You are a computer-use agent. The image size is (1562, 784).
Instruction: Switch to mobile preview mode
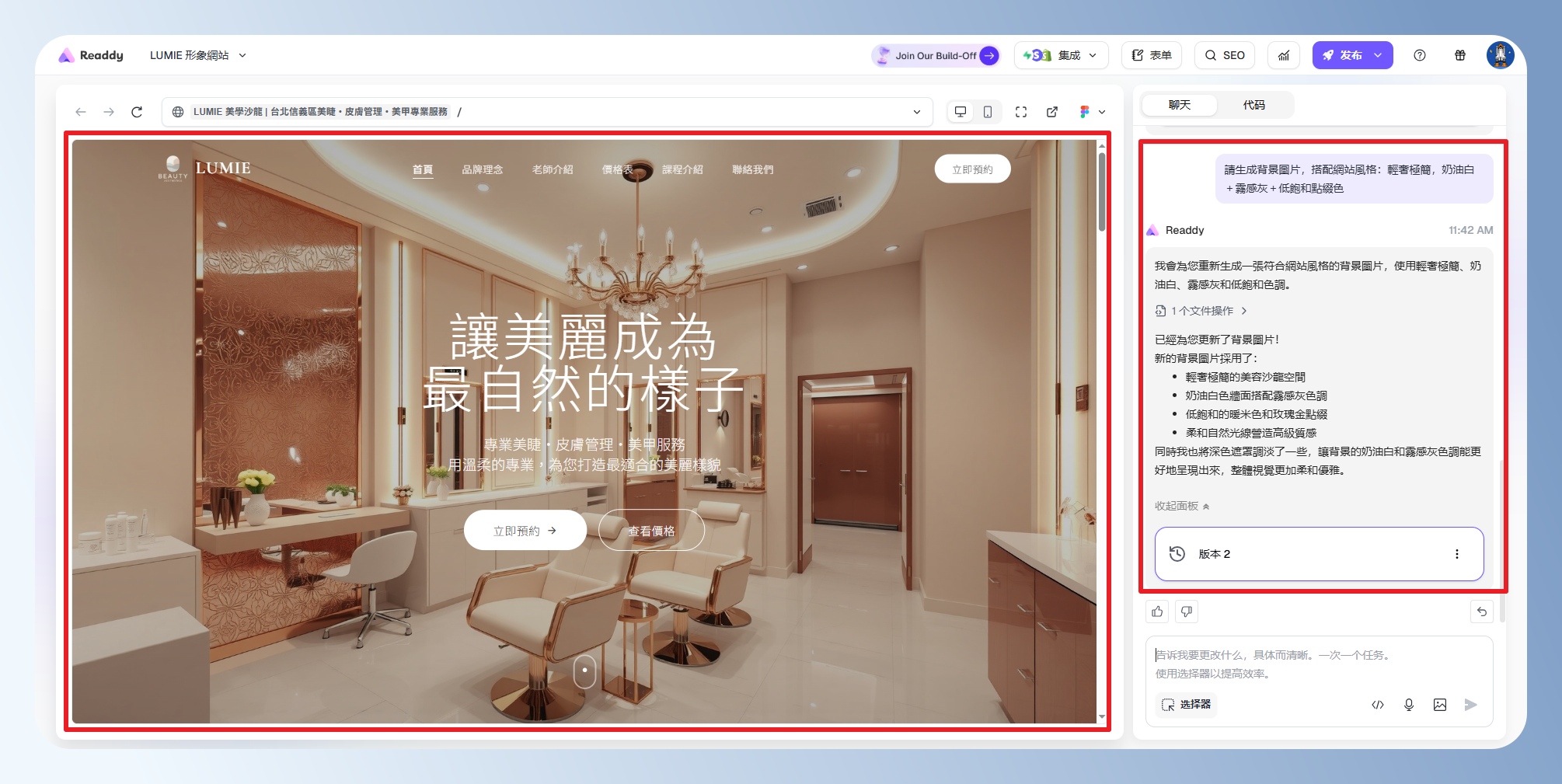coord(988,112)
